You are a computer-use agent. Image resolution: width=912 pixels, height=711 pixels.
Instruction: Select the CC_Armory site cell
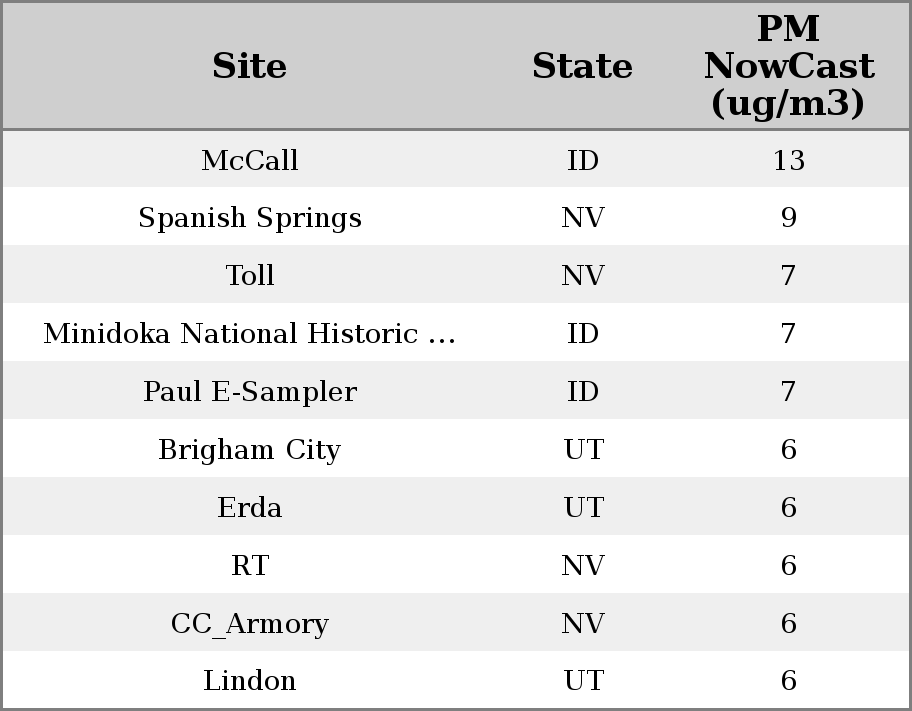[x=250, y=624]
